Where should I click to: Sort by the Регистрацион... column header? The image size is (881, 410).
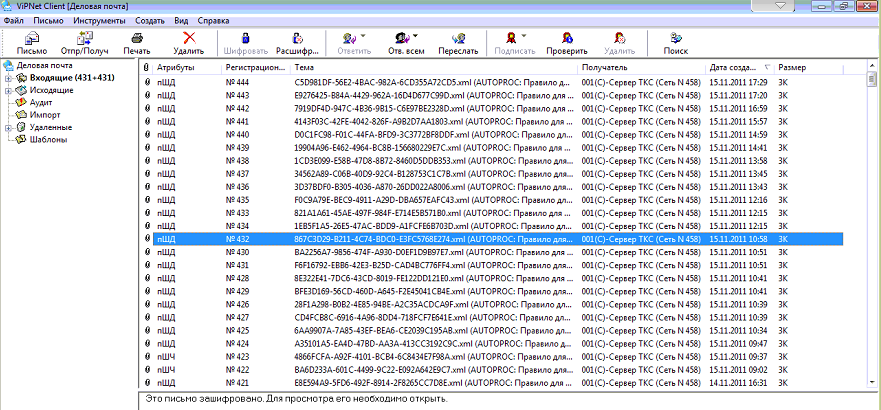(256, 67)
